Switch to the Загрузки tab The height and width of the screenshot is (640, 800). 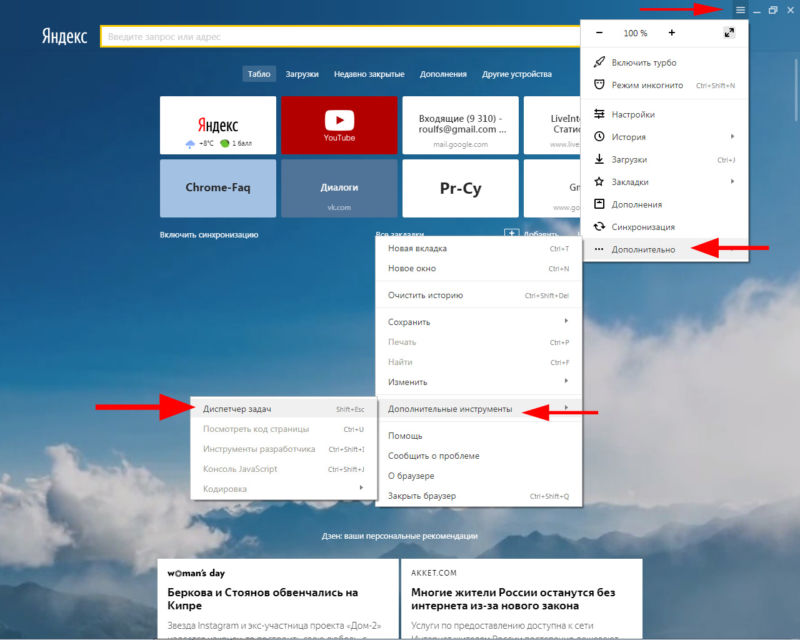(302, 74)
